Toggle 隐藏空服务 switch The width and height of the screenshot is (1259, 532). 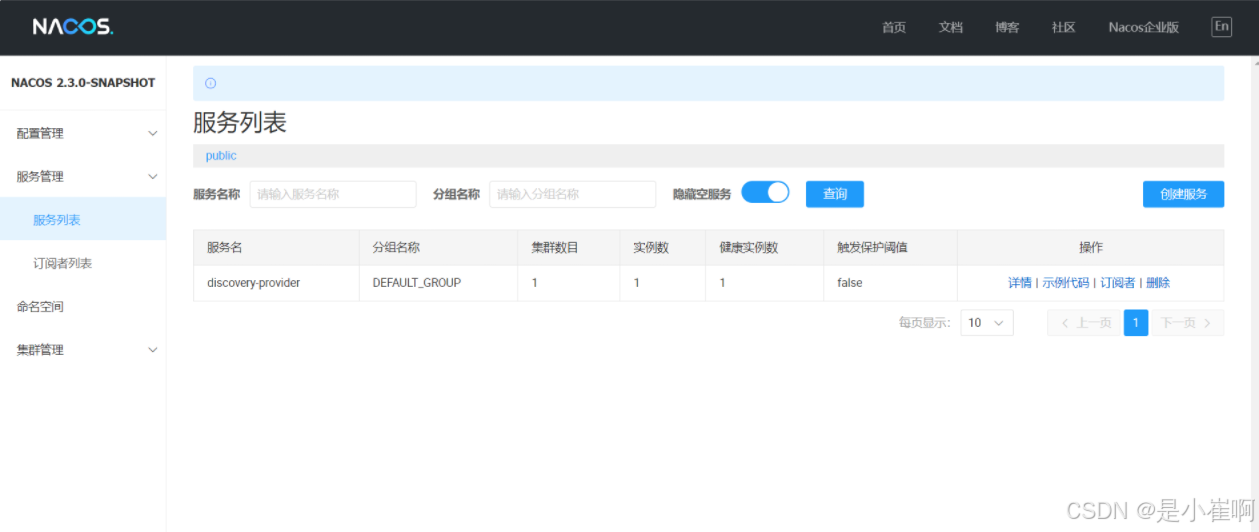765,192
